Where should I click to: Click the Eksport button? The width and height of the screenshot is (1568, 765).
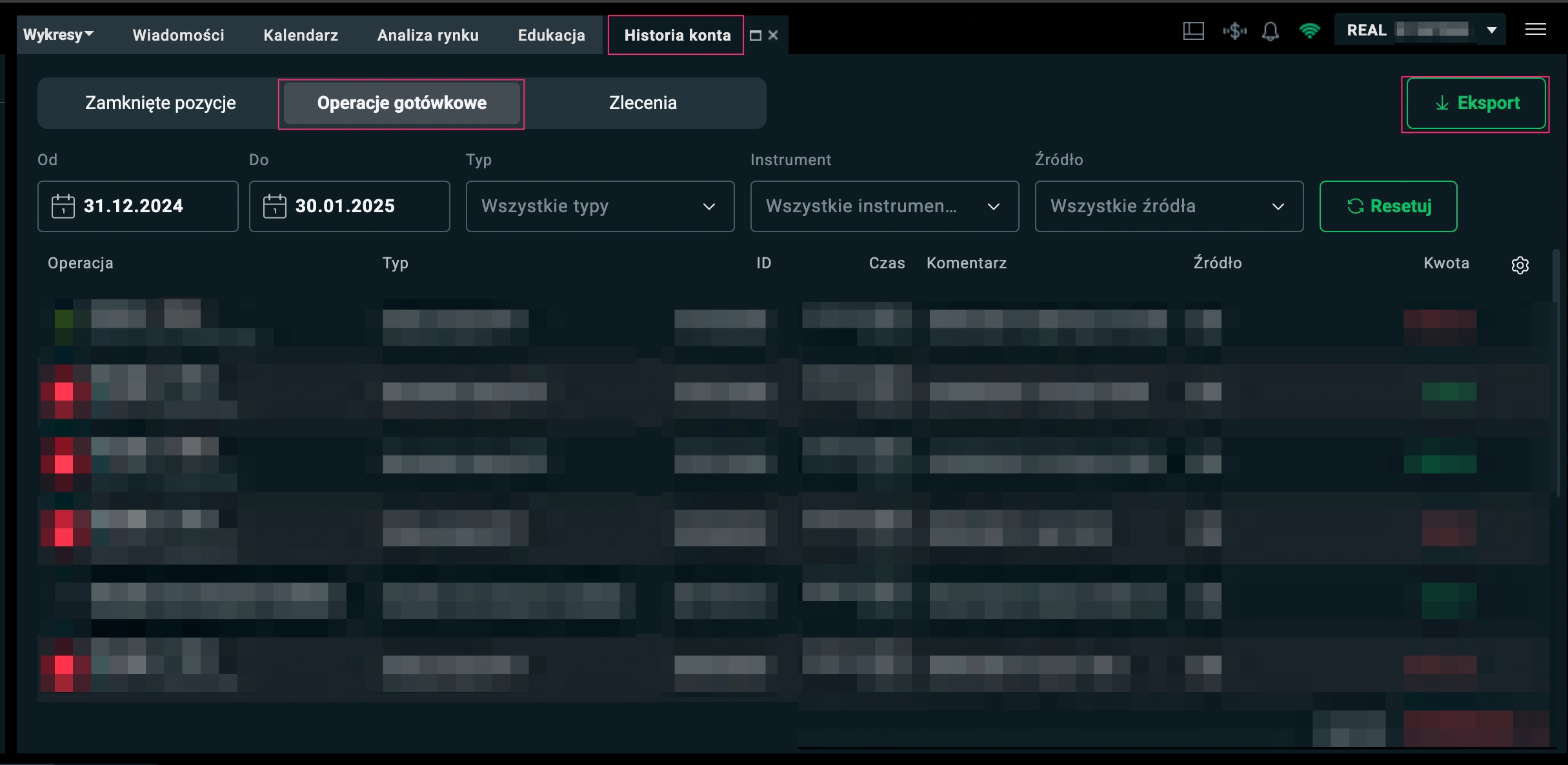(x=1476, y=103)
